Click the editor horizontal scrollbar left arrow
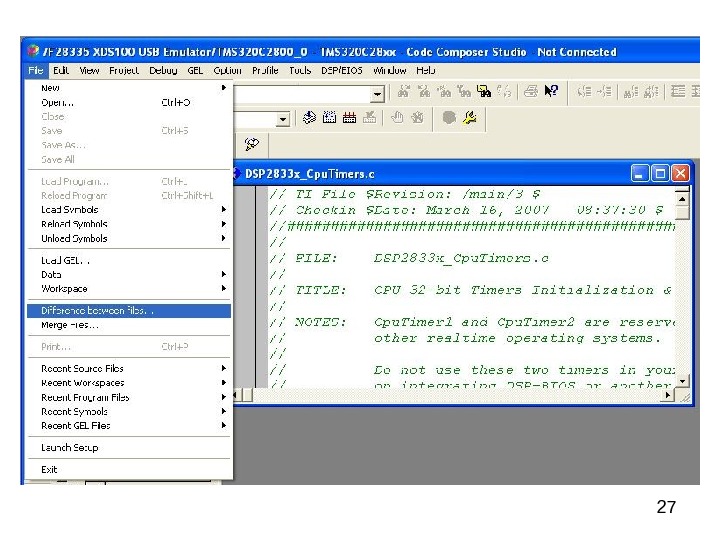This screenshot has height=540, width=720. [x=236, y=395]
